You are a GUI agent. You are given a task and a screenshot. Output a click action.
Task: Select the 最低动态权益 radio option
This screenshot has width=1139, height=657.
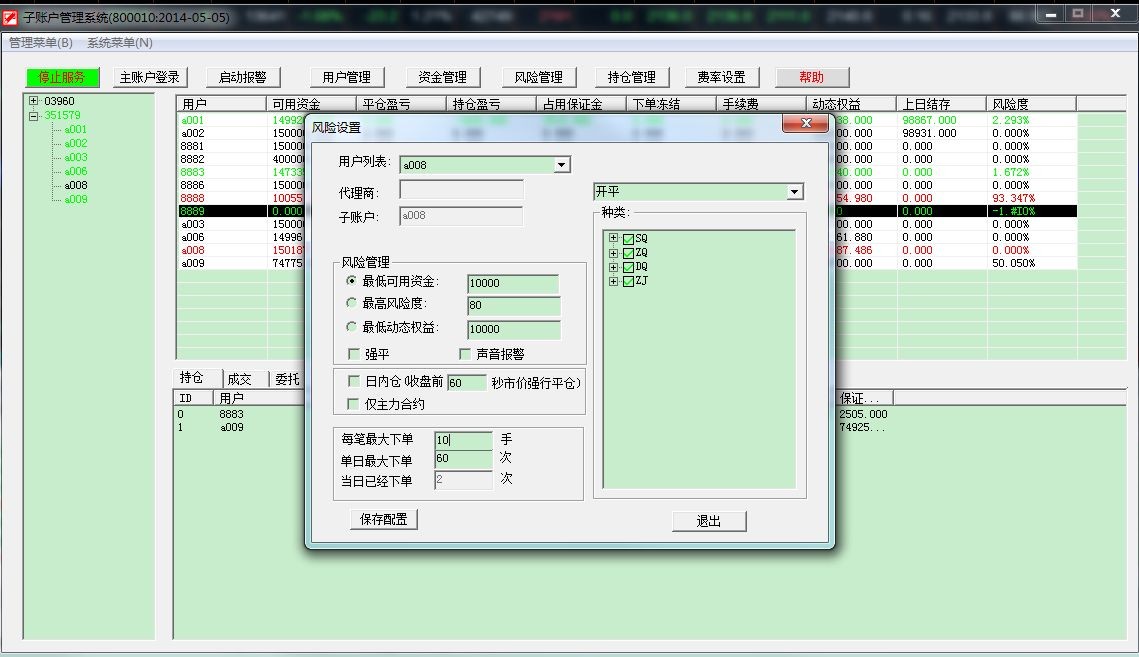(x=351, y=327)
